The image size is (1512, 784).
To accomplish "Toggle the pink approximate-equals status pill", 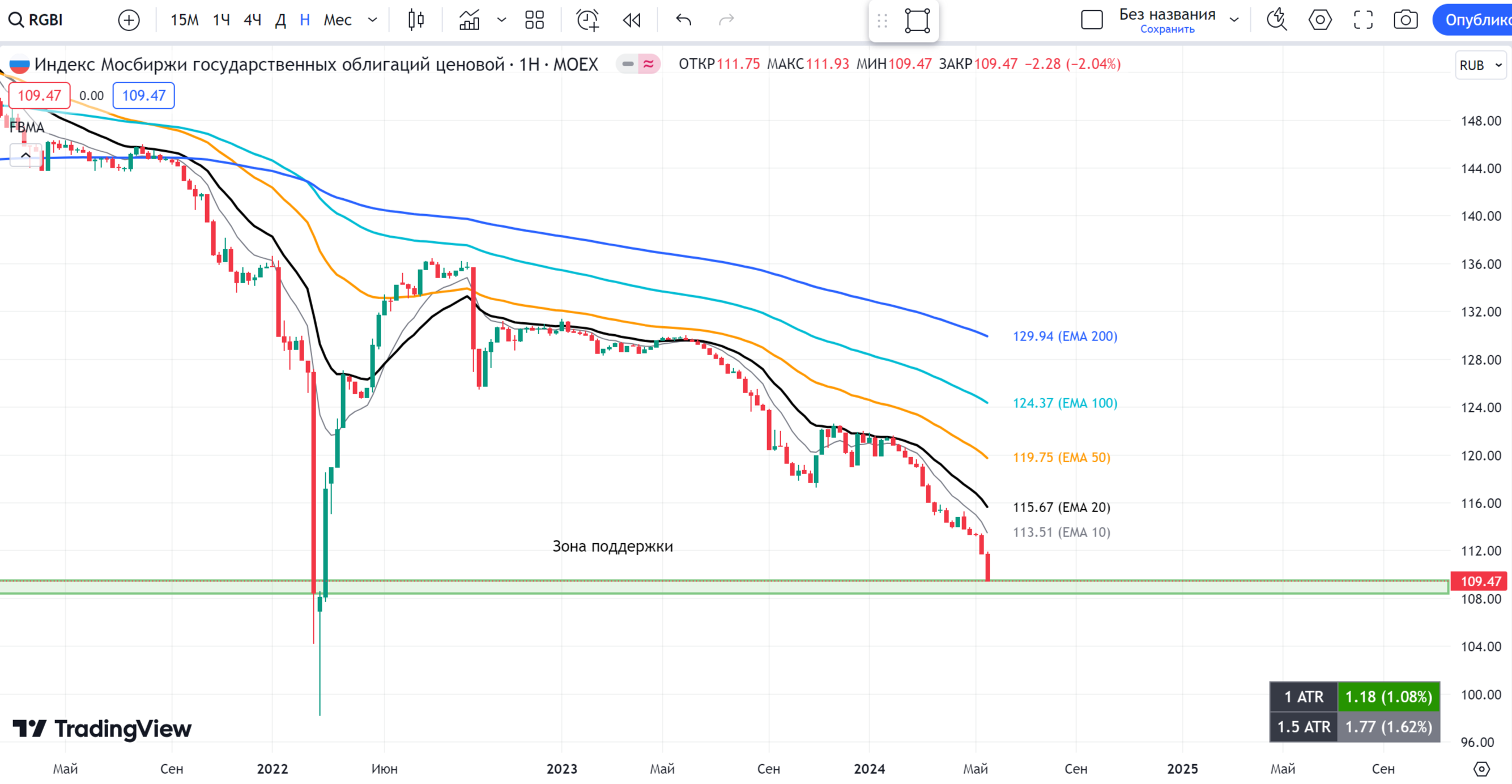I will tap(649, 64).
